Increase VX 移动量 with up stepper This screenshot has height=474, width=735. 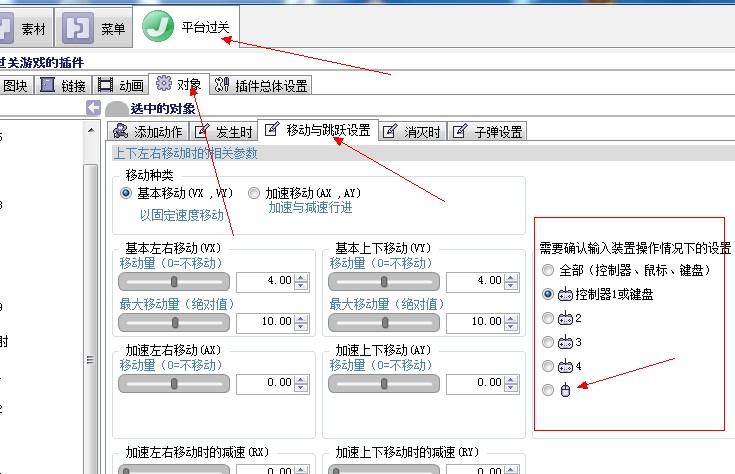301,278
